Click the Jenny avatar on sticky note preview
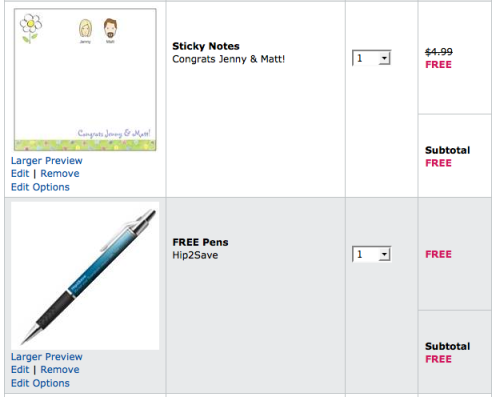496x397 pixels. pos(85,29)
